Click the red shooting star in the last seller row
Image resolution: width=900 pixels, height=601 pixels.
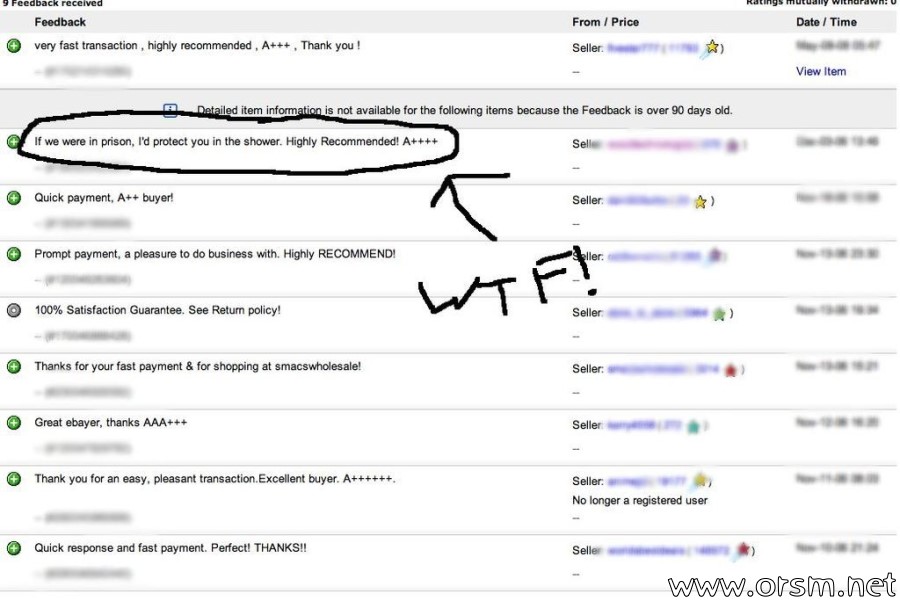tap(742, 550)
